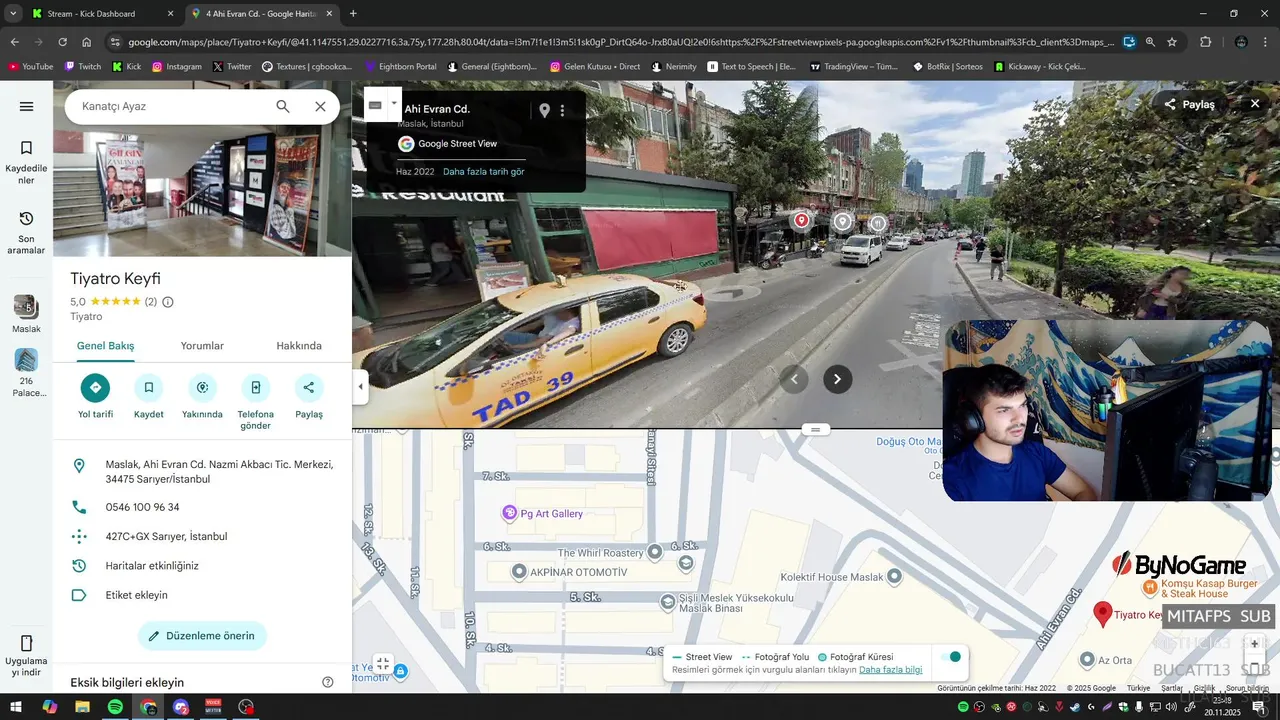Open Street View card three-dot menu

pyautogui.click(x=562, y=111)
